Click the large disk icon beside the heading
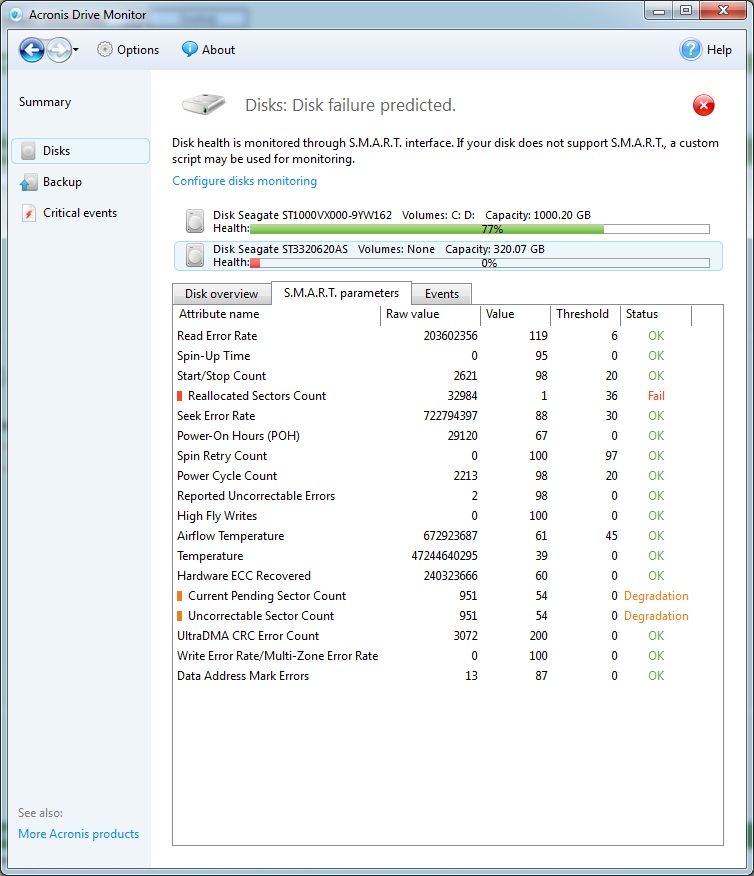 click(204, 104)
